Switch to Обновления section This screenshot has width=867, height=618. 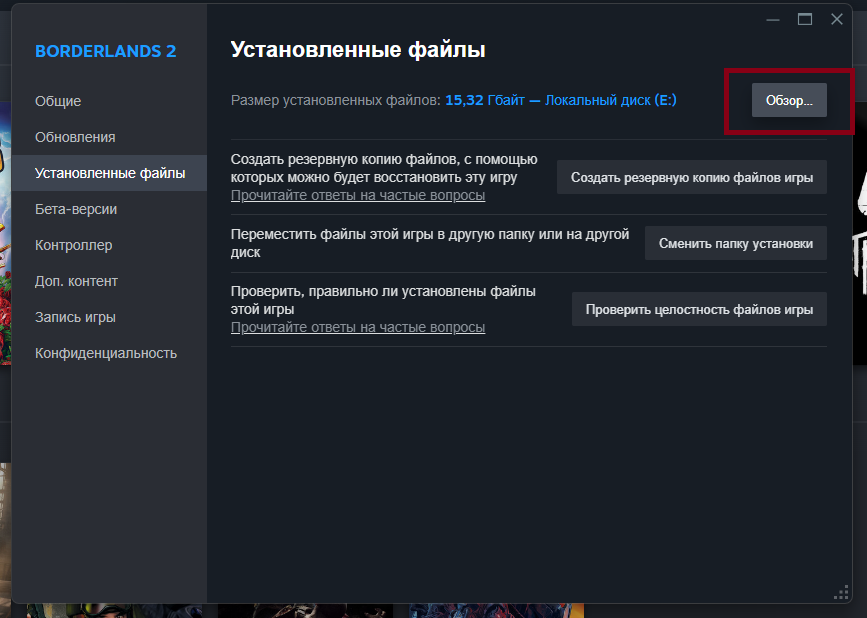[x=109, y=137]
